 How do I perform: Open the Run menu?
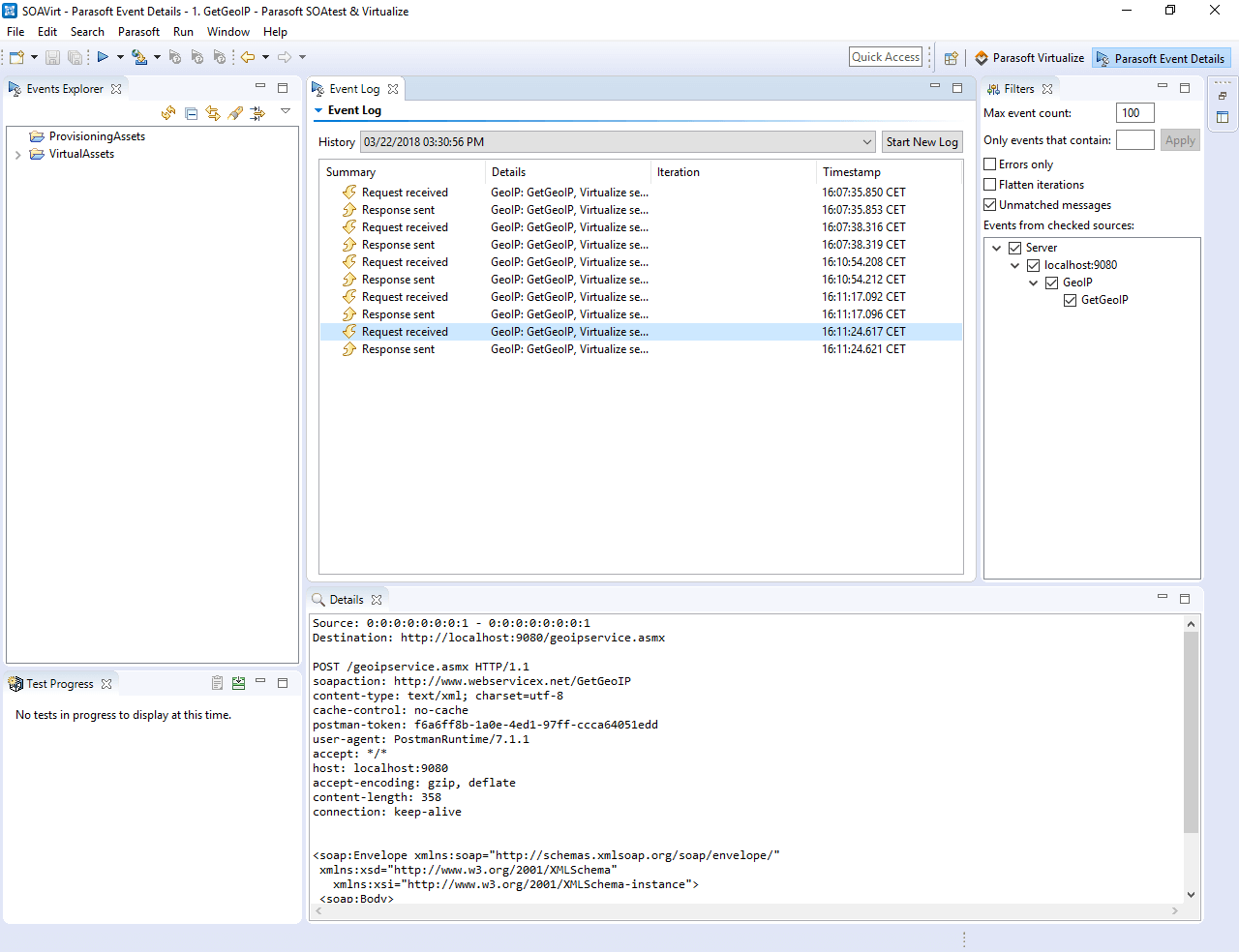[x=183, y=32]
